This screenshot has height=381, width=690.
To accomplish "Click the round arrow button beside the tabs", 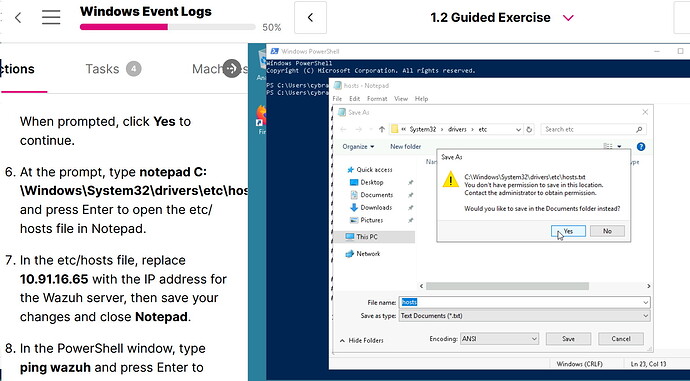I will point(231,69).
